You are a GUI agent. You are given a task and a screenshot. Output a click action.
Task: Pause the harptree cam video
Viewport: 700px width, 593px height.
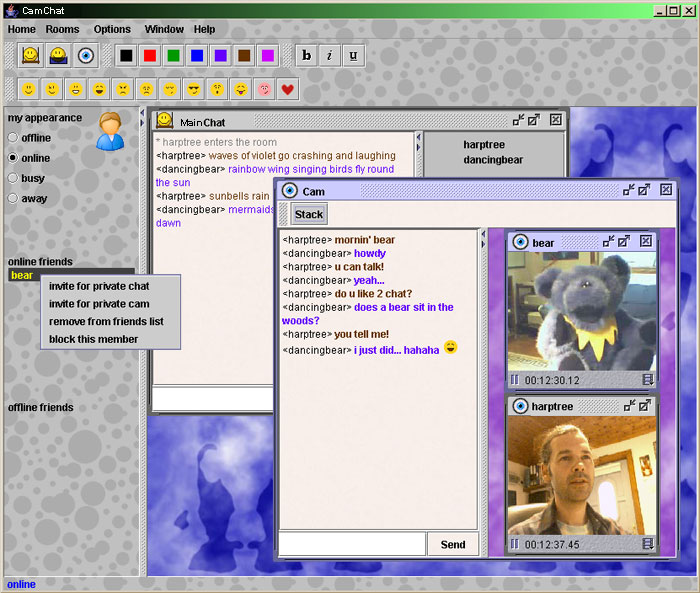pyautogui.click(x=514, y=544)
